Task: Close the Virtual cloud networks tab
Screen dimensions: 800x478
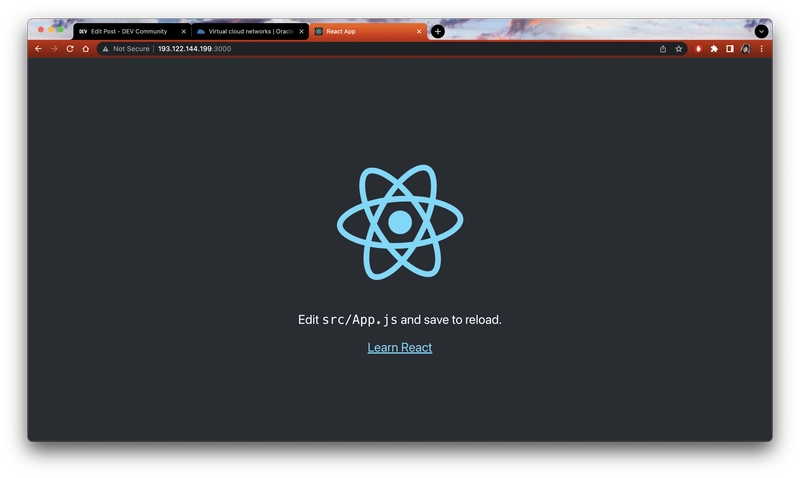Action: click(302, 32)
